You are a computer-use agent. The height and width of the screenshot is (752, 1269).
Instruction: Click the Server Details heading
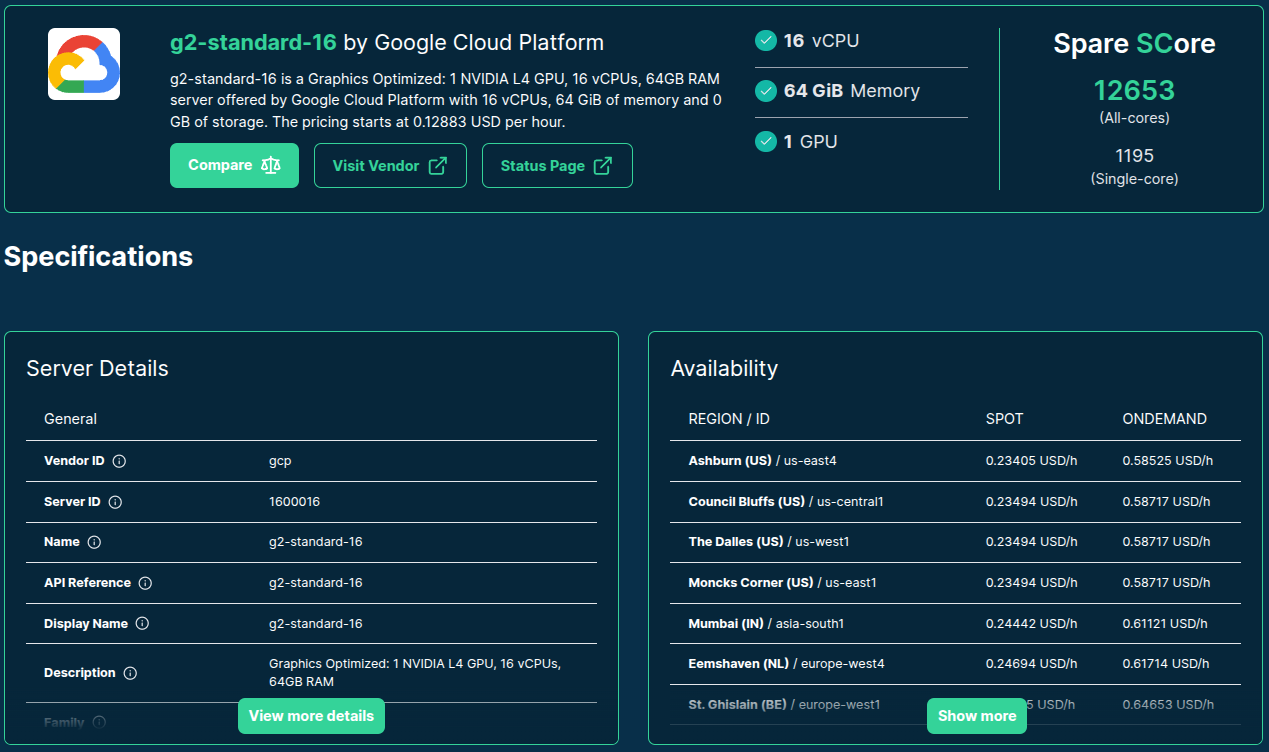(97, 369)
